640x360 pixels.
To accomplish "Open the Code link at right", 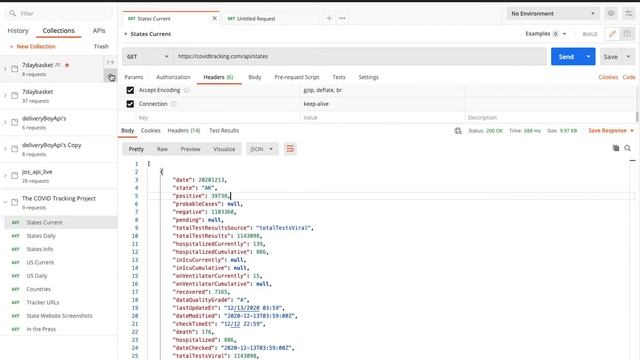I will tap(629, 77).
